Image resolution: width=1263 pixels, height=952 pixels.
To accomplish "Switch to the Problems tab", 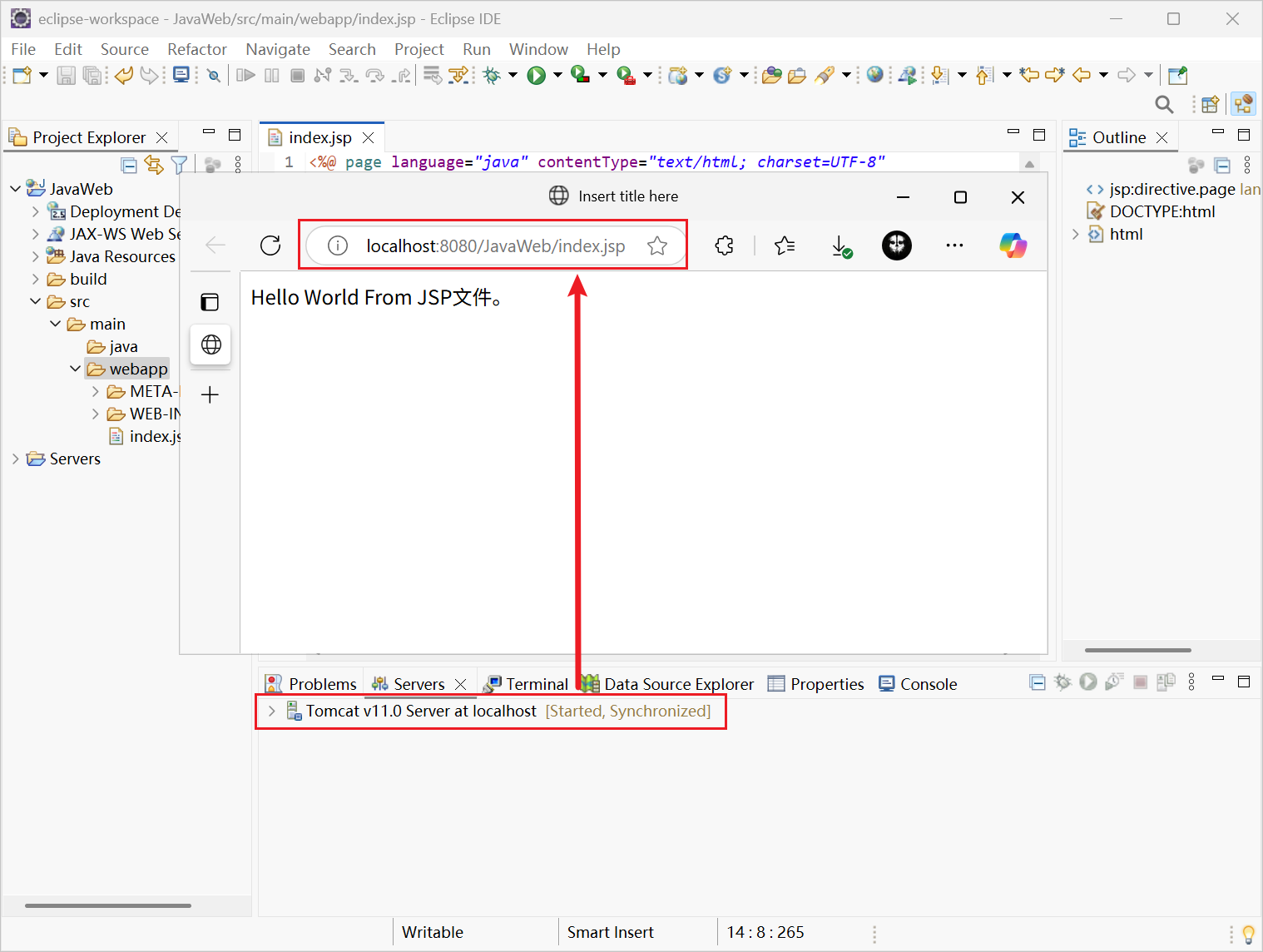I will (x=311, y=684).
